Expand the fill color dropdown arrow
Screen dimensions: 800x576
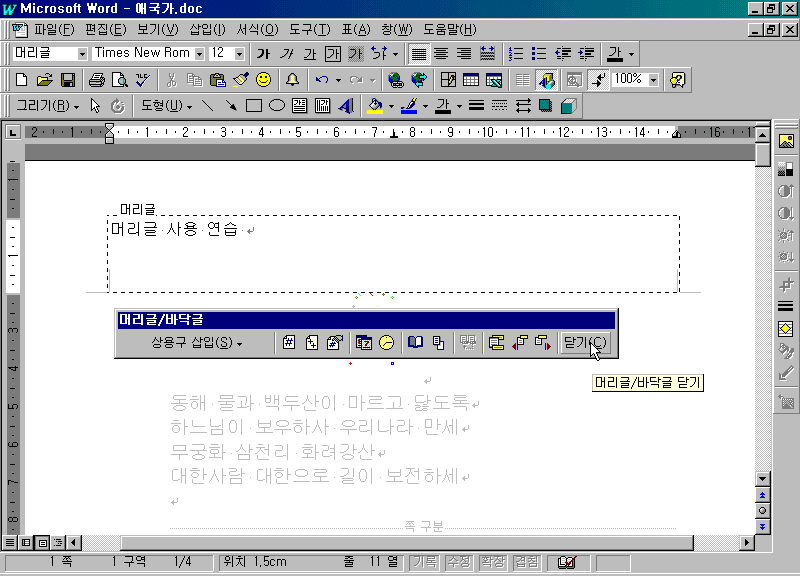point(391,106)
